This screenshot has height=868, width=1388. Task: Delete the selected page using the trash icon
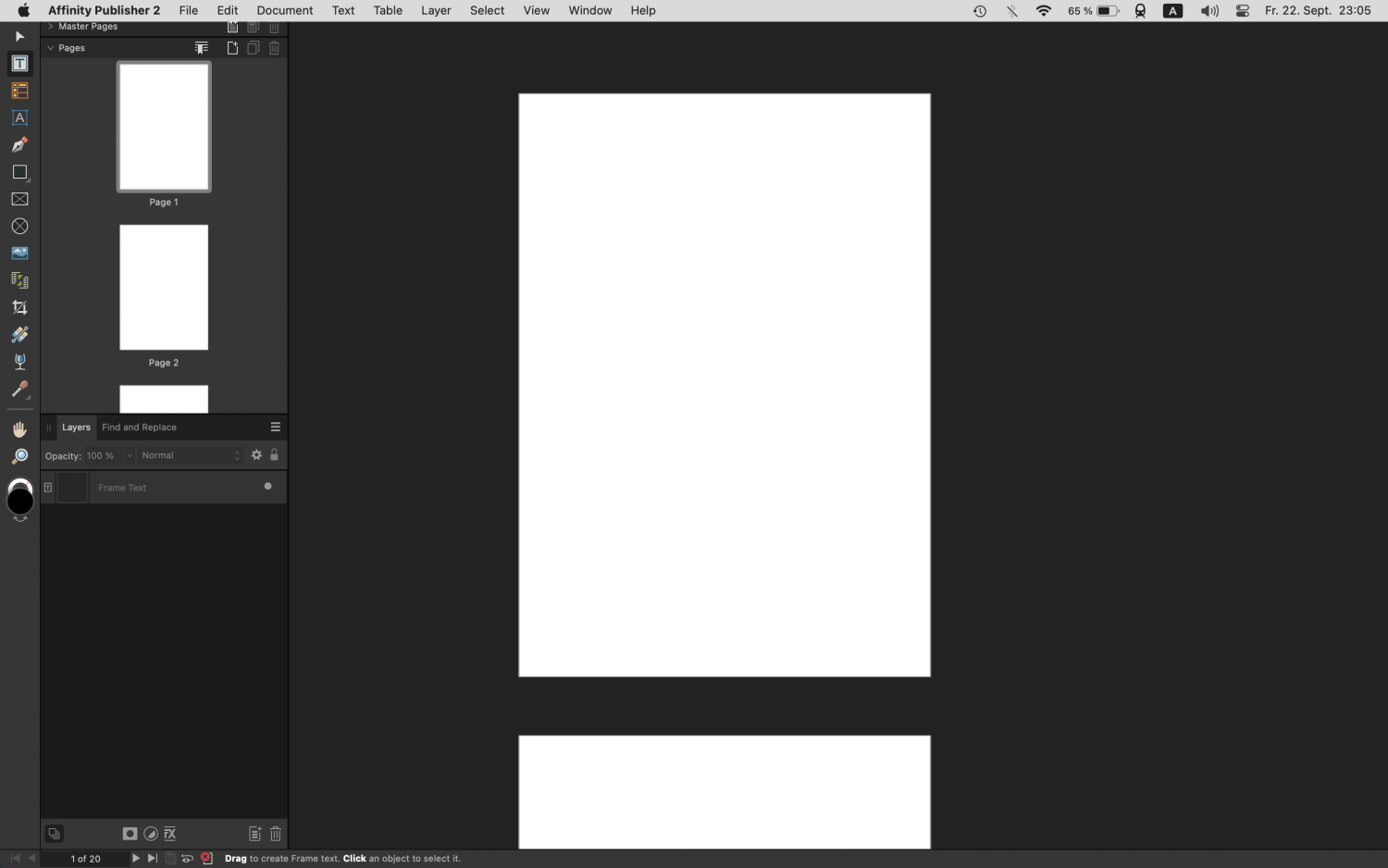coord(274,47)
